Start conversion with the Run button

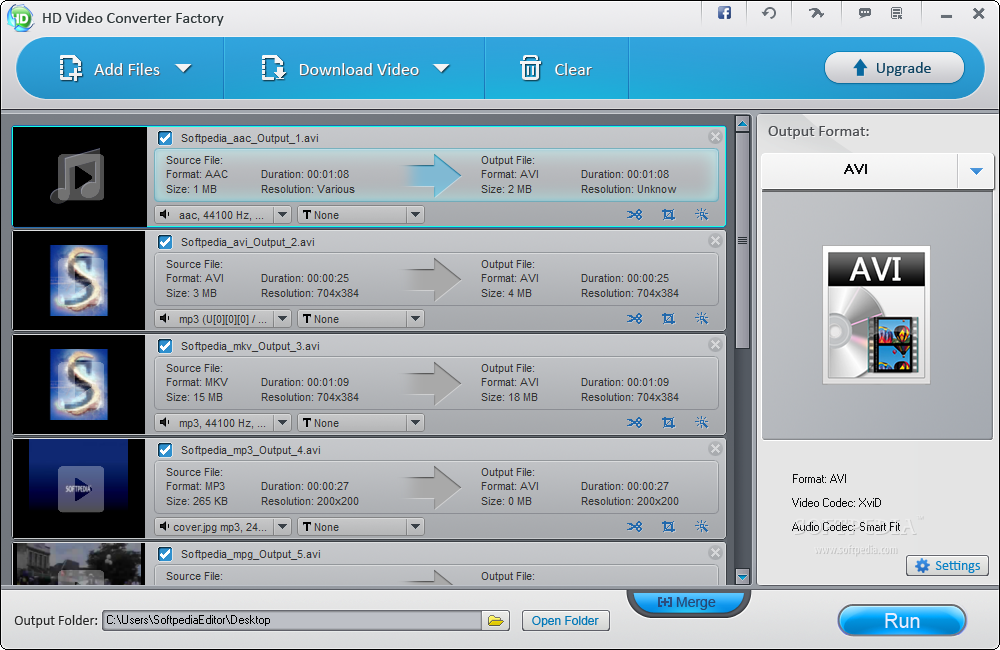[902, 621]
